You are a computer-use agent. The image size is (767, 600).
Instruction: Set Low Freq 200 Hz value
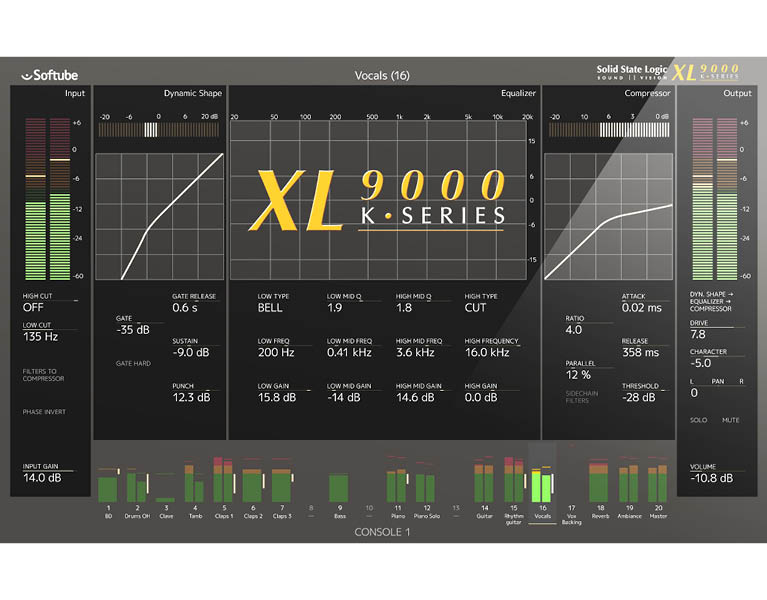pos(276,353)
